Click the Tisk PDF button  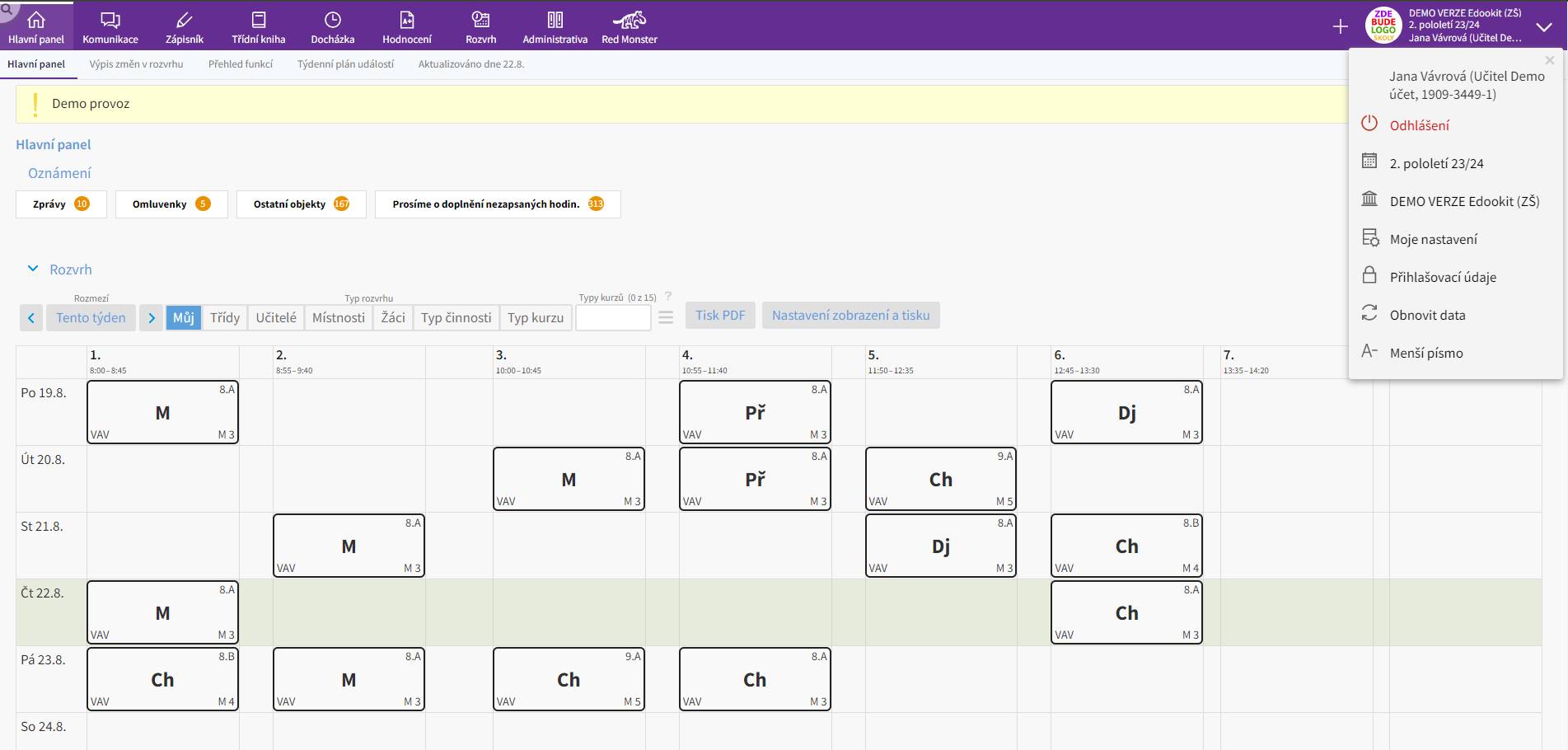pos(720,316)
